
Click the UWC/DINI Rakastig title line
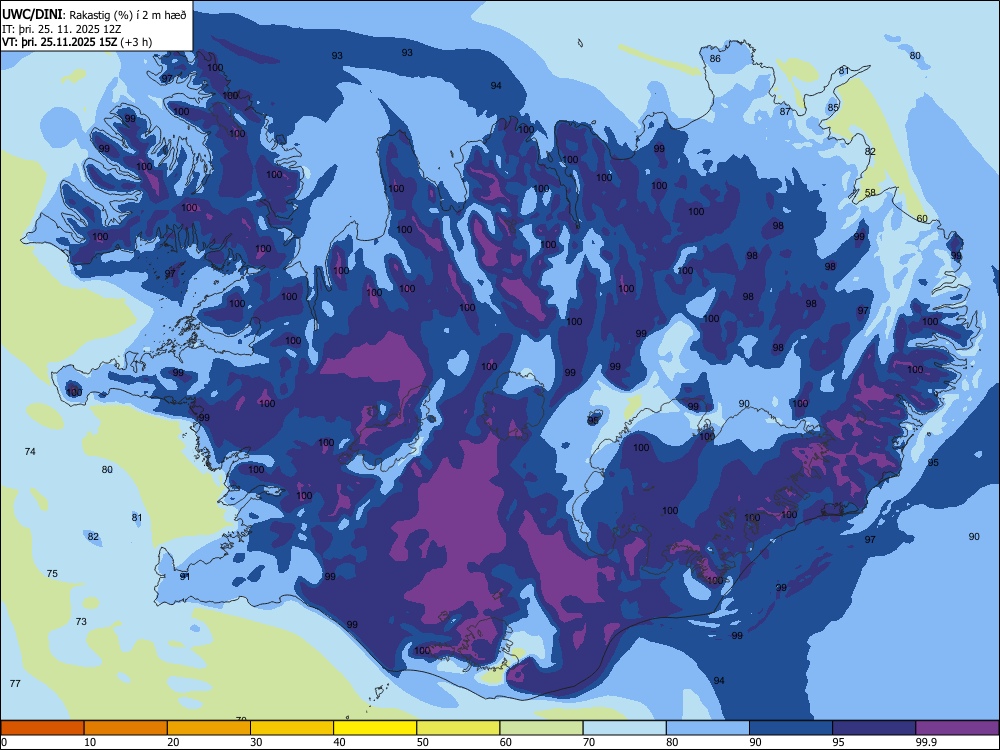point(94,15)
